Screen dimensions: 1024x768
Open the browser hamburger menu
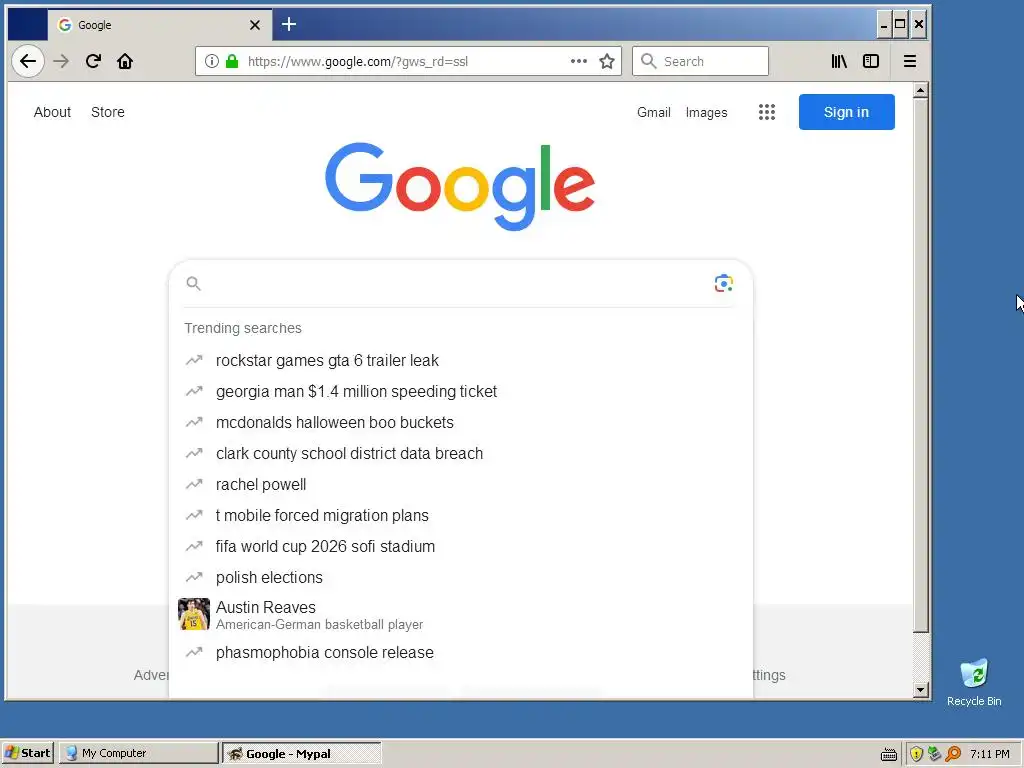[910, 61]
